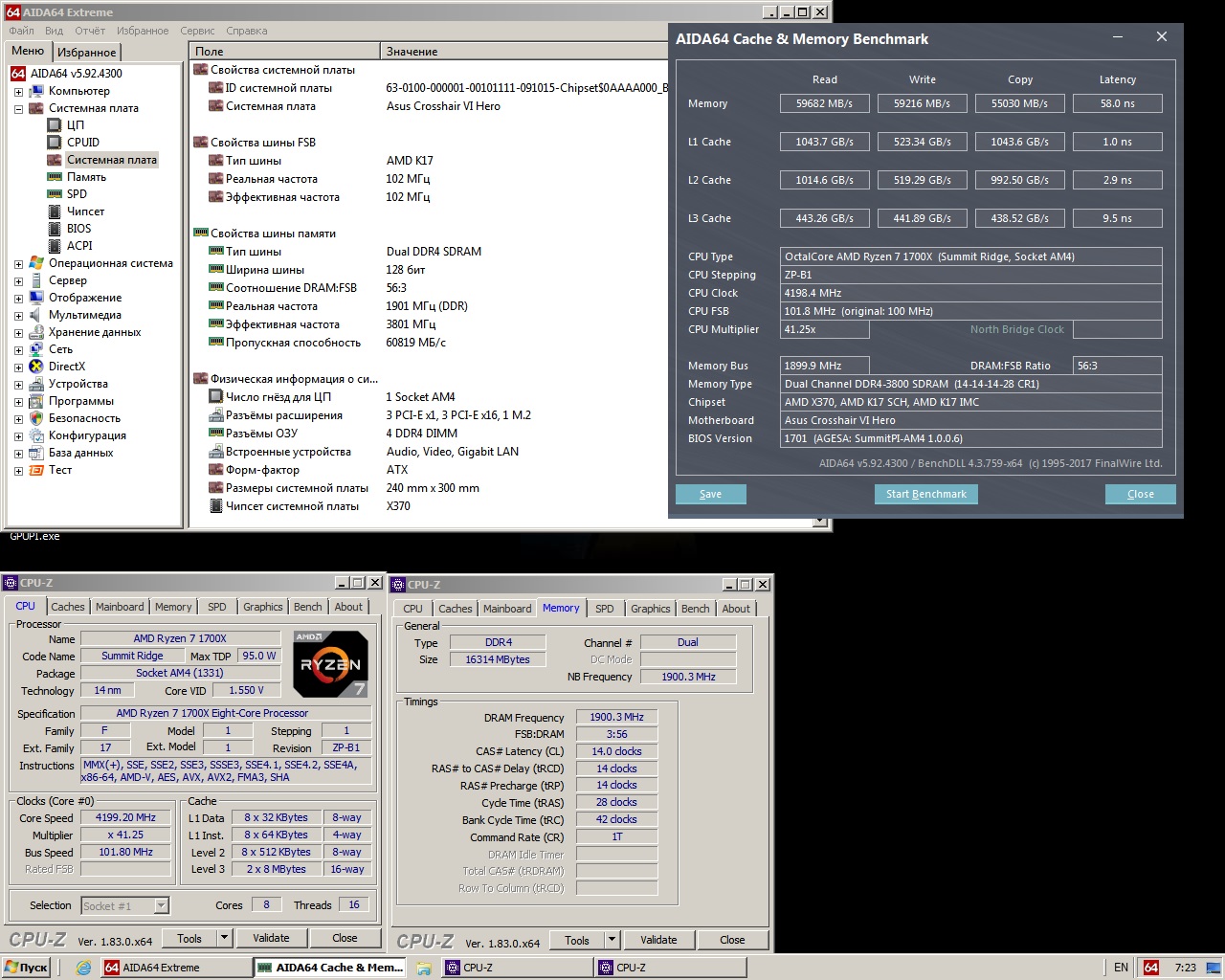
Task: Click Validate in the Memory-tab CPU-Z window
Action: coord(658,941)
